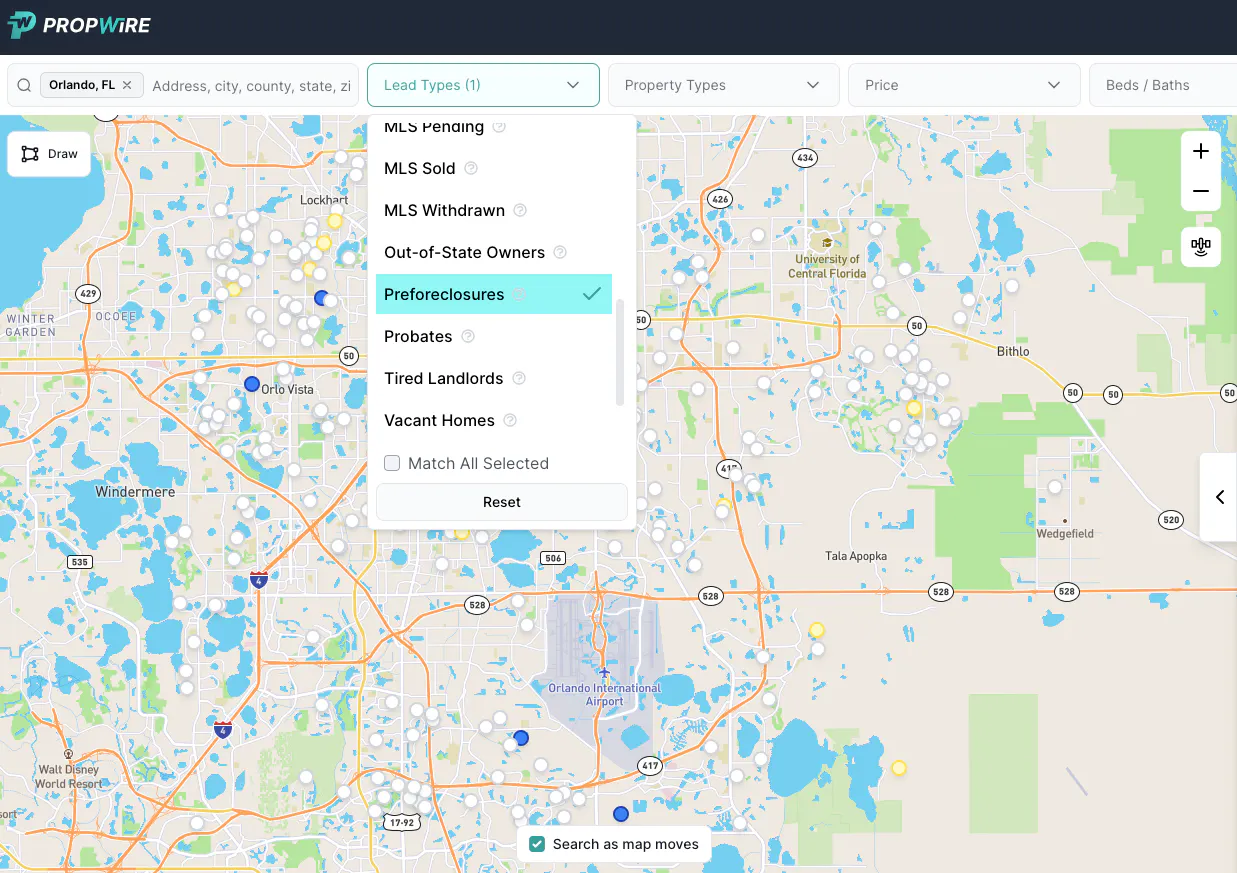Collapse the Lead Types dropdown
This screenshot has height=873, width=1237.
482,85
